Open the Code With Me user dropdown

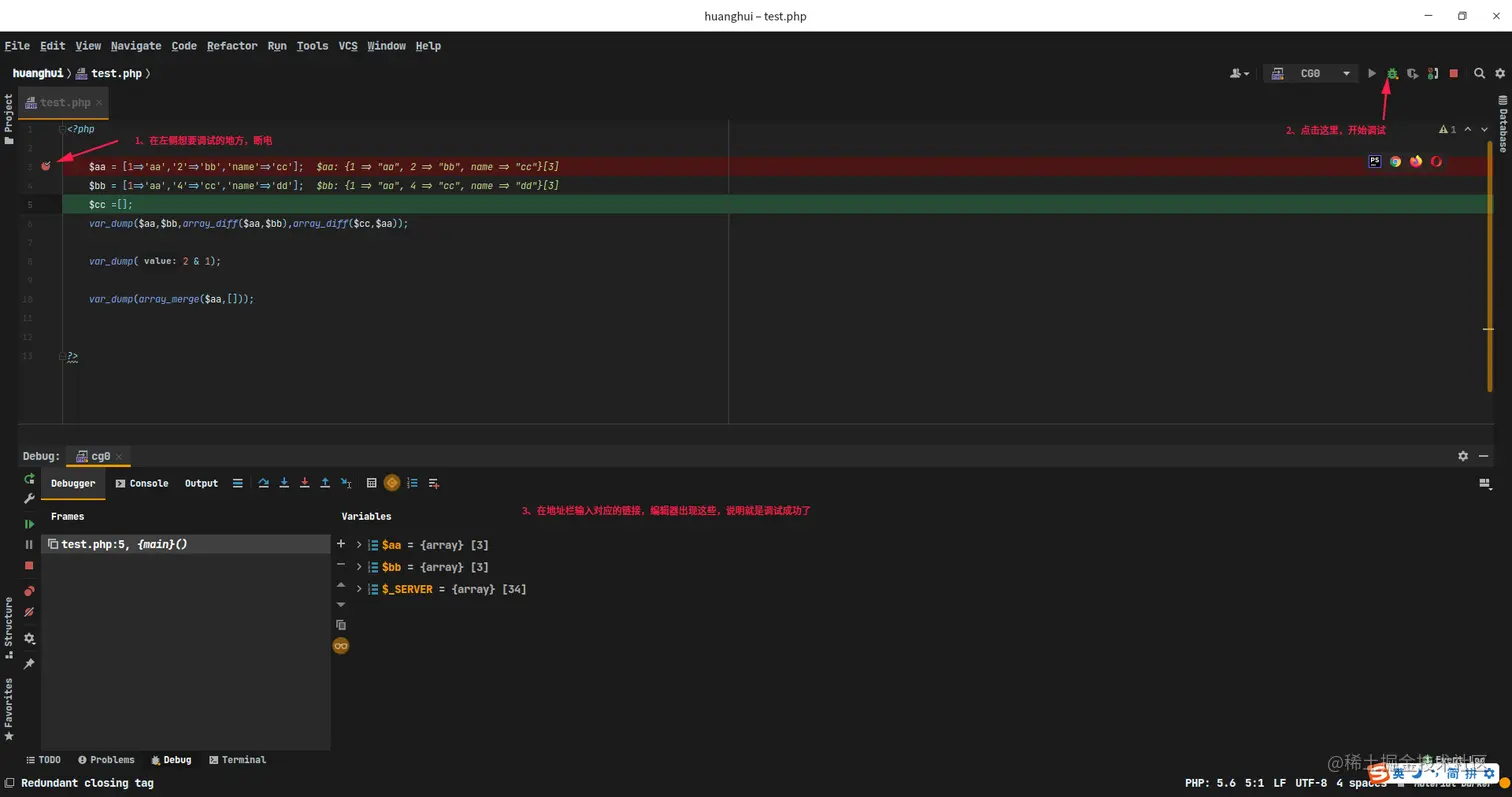pyautogui.click(x=1240, y=73)
